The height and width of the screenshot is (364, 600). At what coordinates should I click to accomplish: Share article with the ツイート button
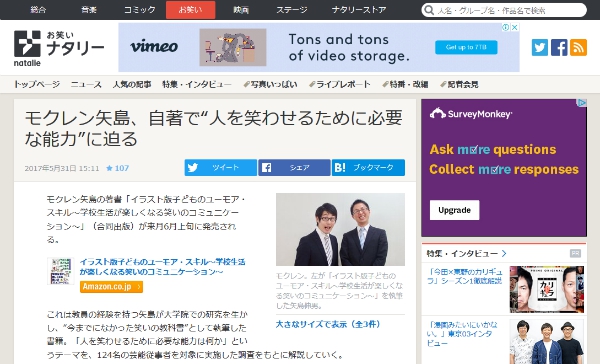[x=220, y=168]
